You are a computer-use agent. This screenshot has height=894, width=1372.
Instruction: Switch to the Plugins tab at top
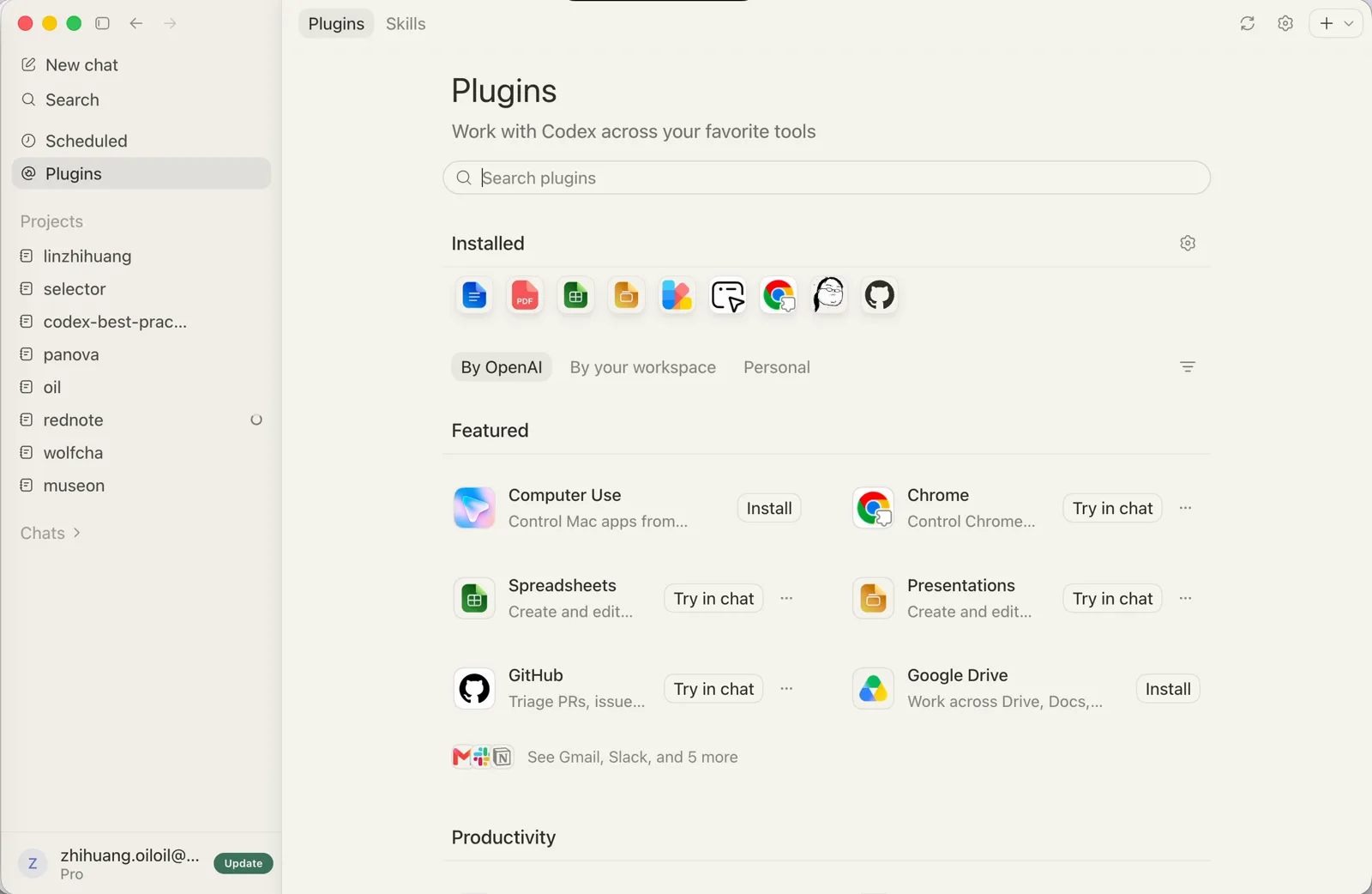[x=336, y=24]
